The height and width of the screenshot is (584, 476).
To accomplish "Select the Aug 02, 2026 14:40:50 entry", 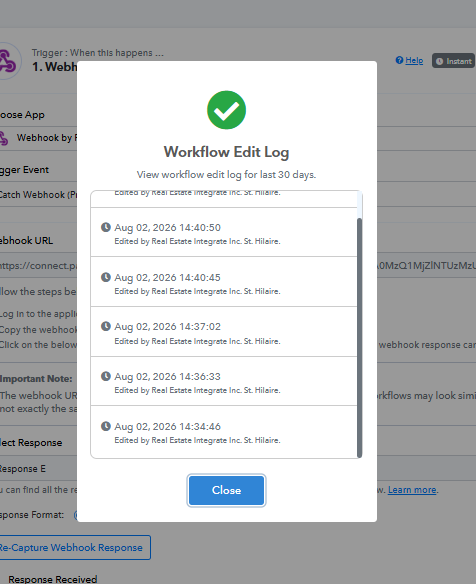I will click(x=224, y=232).
